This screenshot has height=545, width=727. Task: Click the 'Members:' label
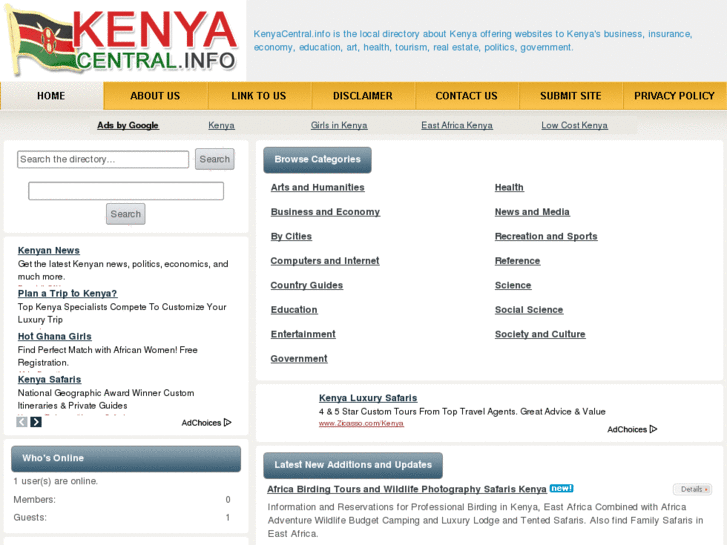click(34, 500)
